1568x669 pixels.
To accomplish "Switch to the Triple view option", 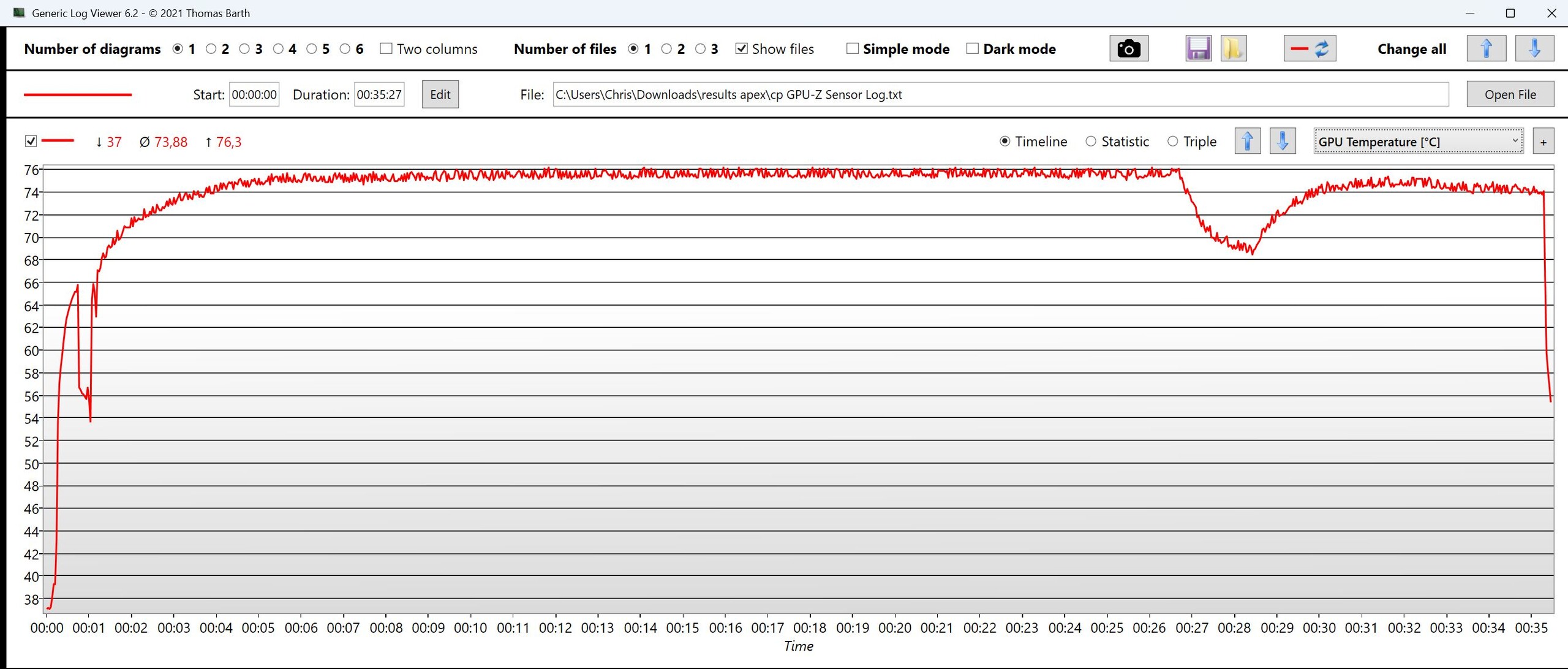I will (x=1172, y=142).
